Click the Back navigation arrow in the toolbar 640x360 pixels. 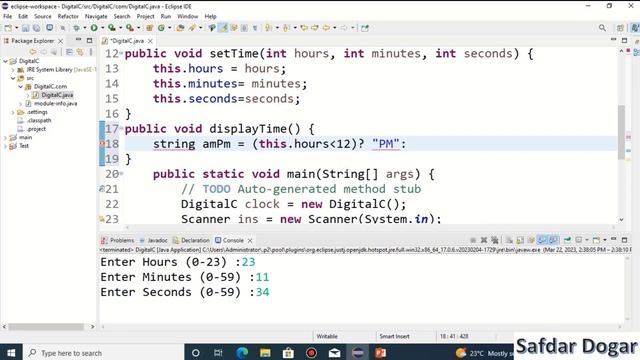click(x=326, y=28)
